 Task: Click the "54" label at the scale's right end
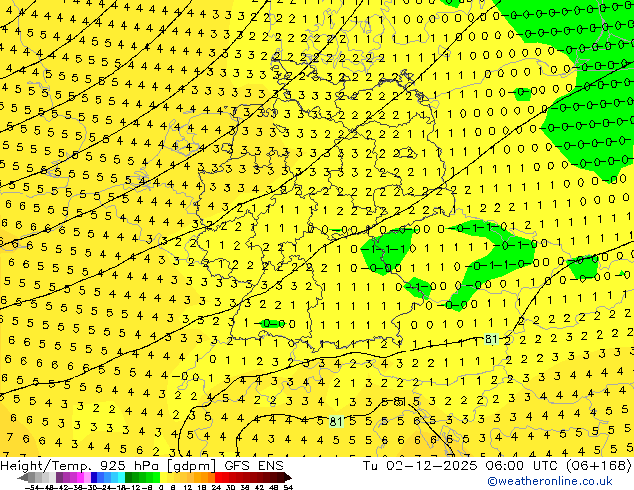point(288,488)
